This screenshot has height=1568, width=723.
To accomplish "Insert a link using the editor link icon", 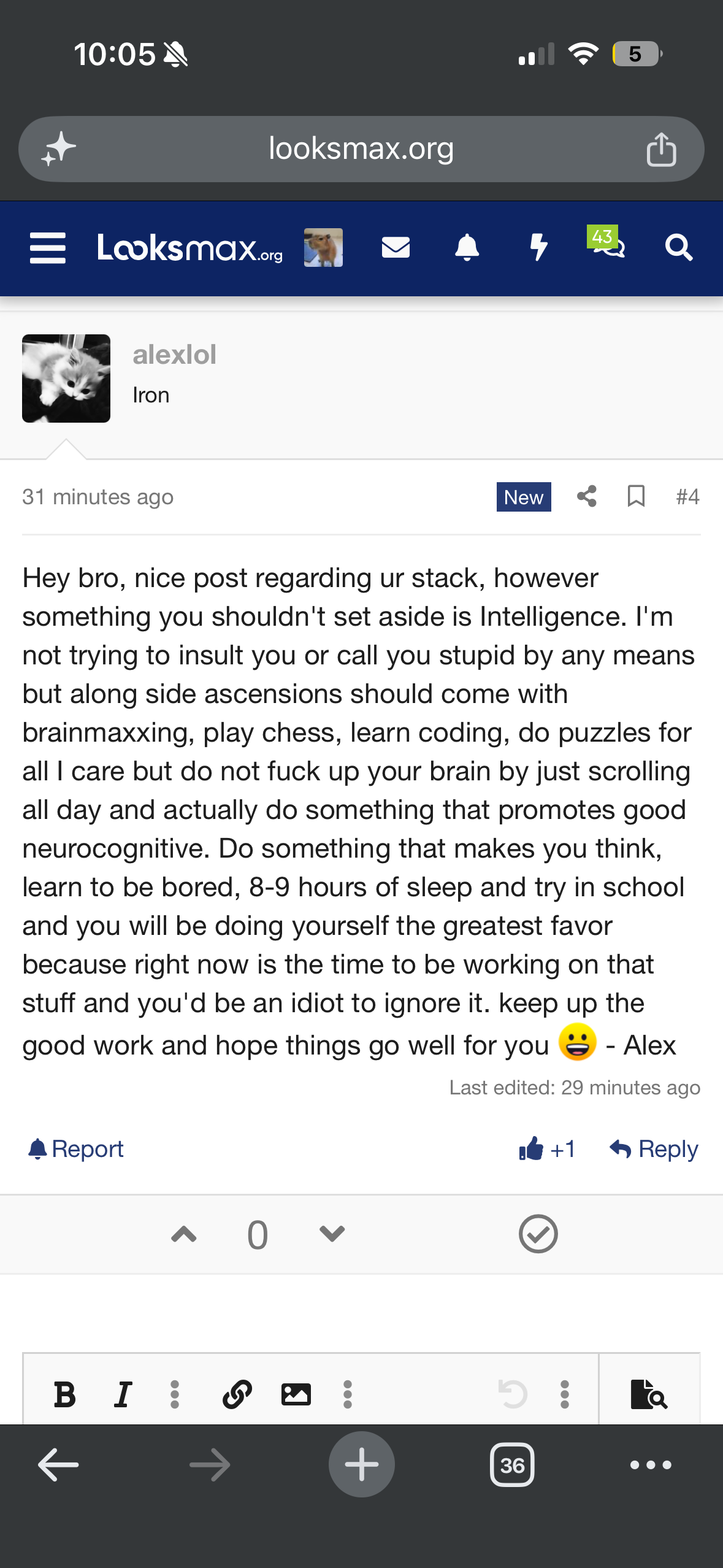I will 237,1394.
